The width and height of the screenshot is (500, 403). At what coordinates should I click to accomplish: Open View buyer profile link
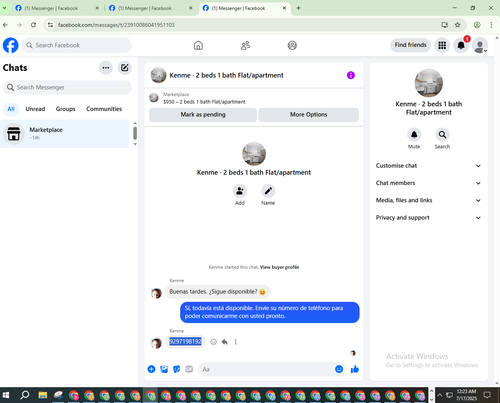279,267
